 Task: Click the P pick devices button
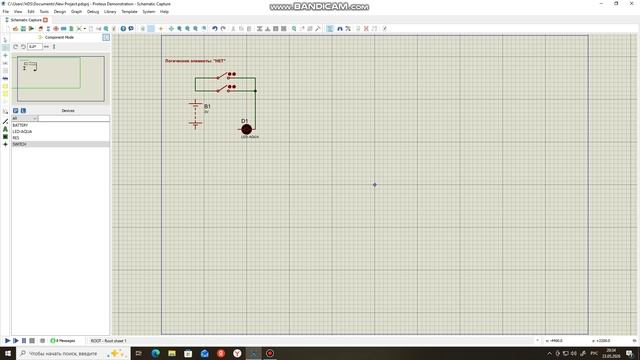[16, 111]
